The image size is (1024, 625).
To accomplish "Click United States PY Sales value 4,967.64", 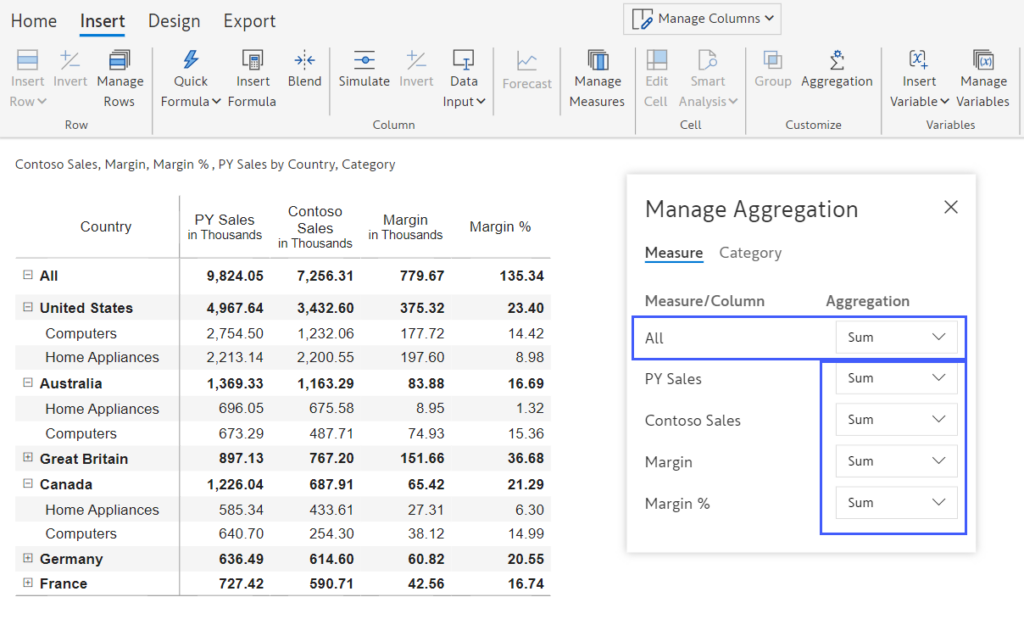I will coord(235,308).
